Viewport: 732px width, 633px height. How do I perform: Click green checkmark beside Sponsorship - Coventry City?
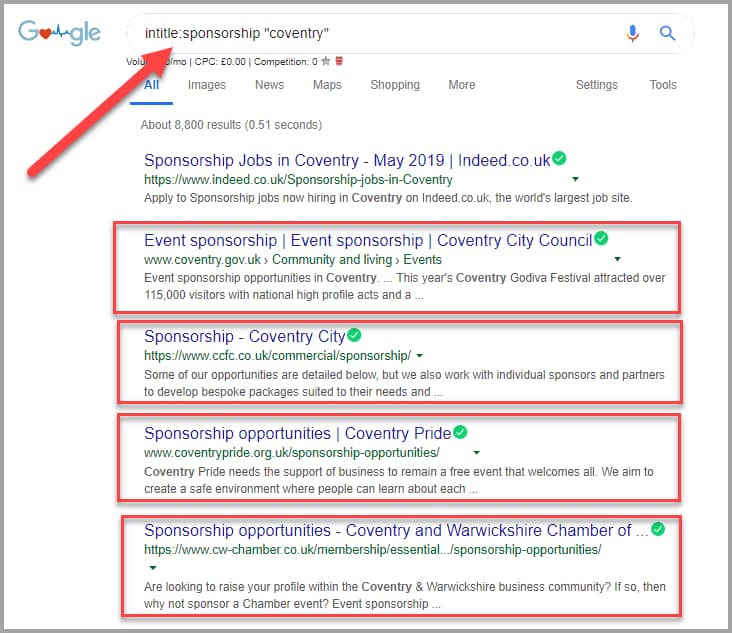tap(354, 335)
